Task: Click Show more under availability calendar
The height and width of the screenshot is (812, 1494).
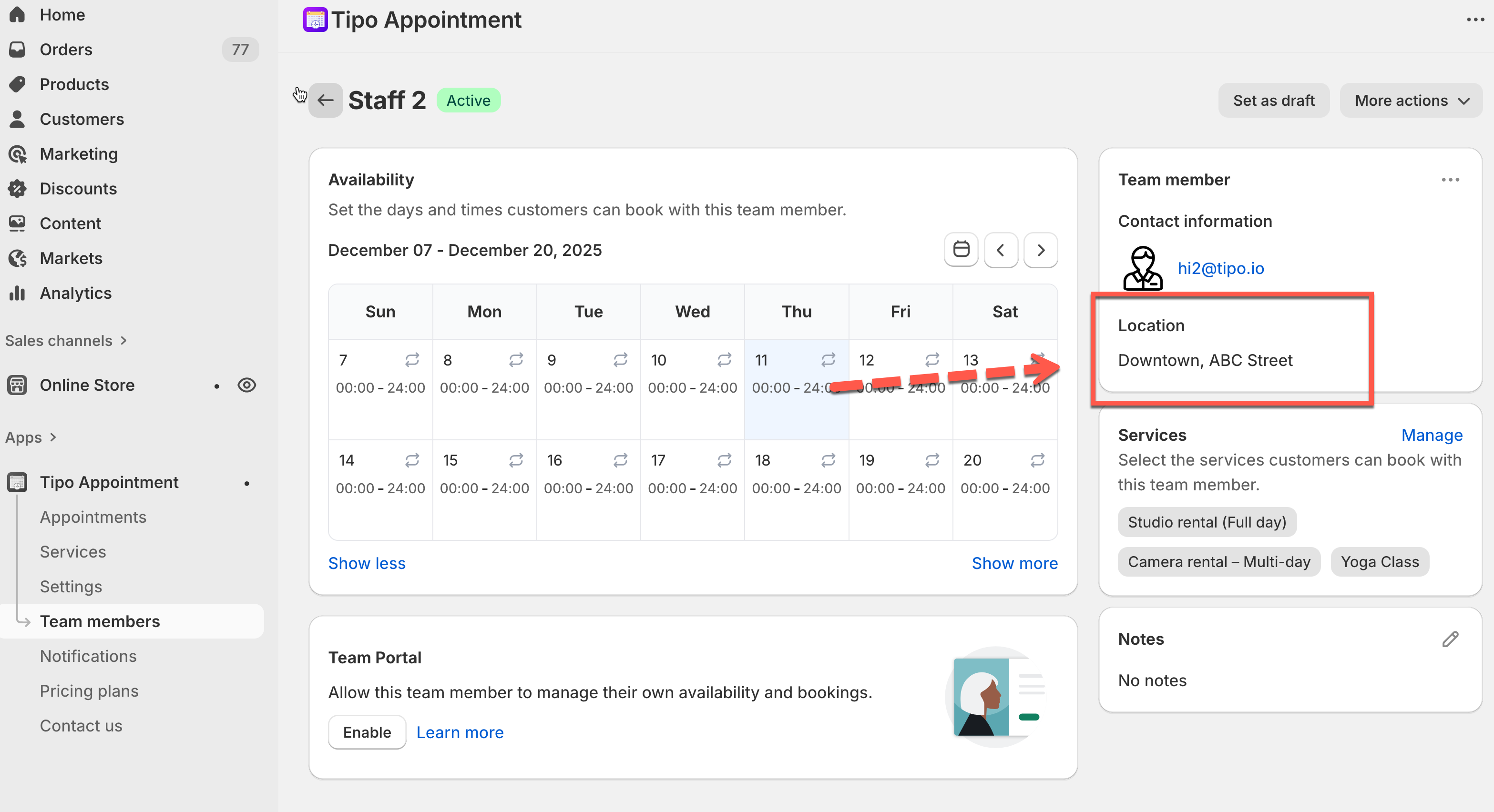Action: tap(1014, 563)
